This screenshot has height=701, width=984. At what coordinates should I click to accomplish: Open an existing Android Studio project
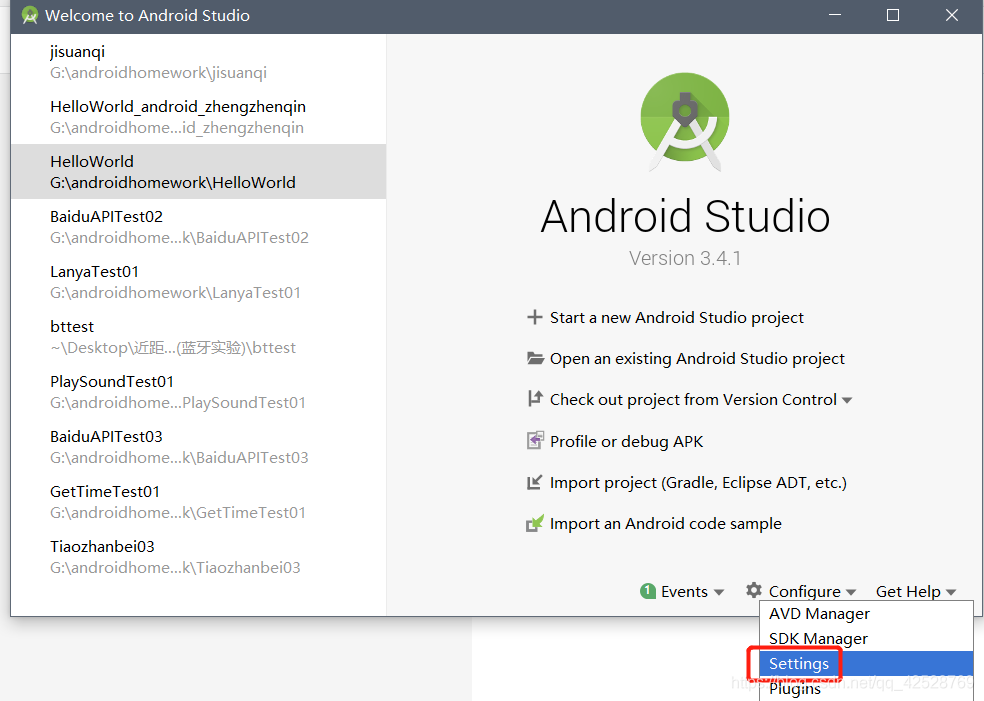pos(697,358)
